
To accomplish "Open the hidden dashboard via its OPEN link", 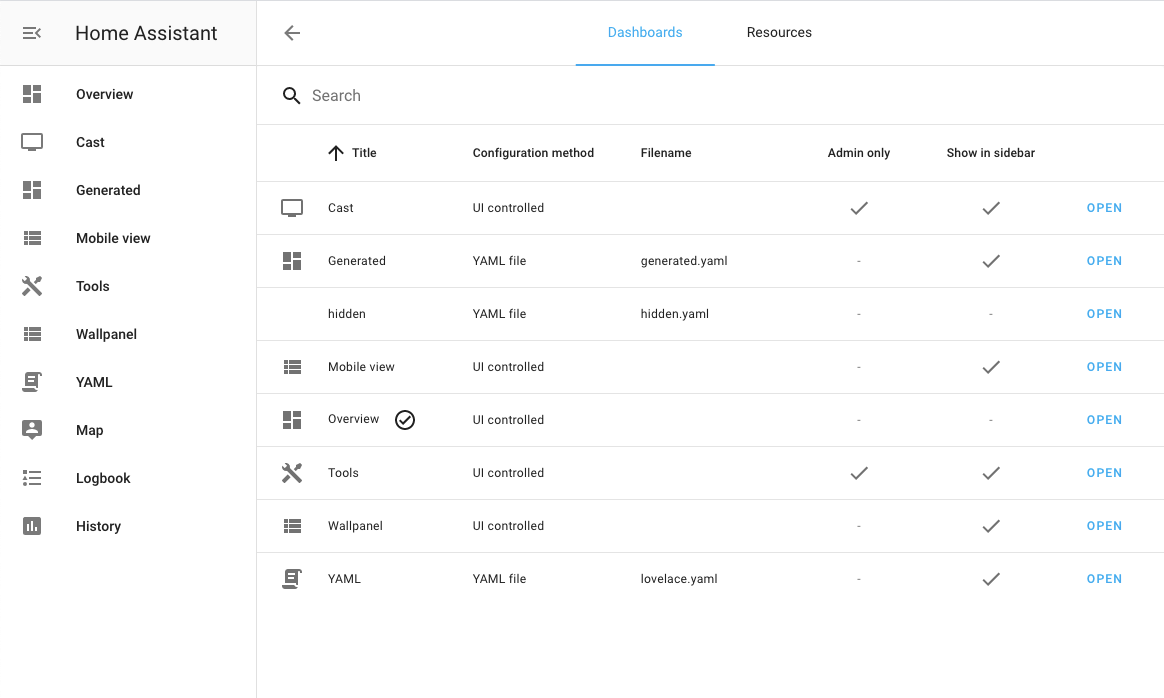I will 1104,313.
